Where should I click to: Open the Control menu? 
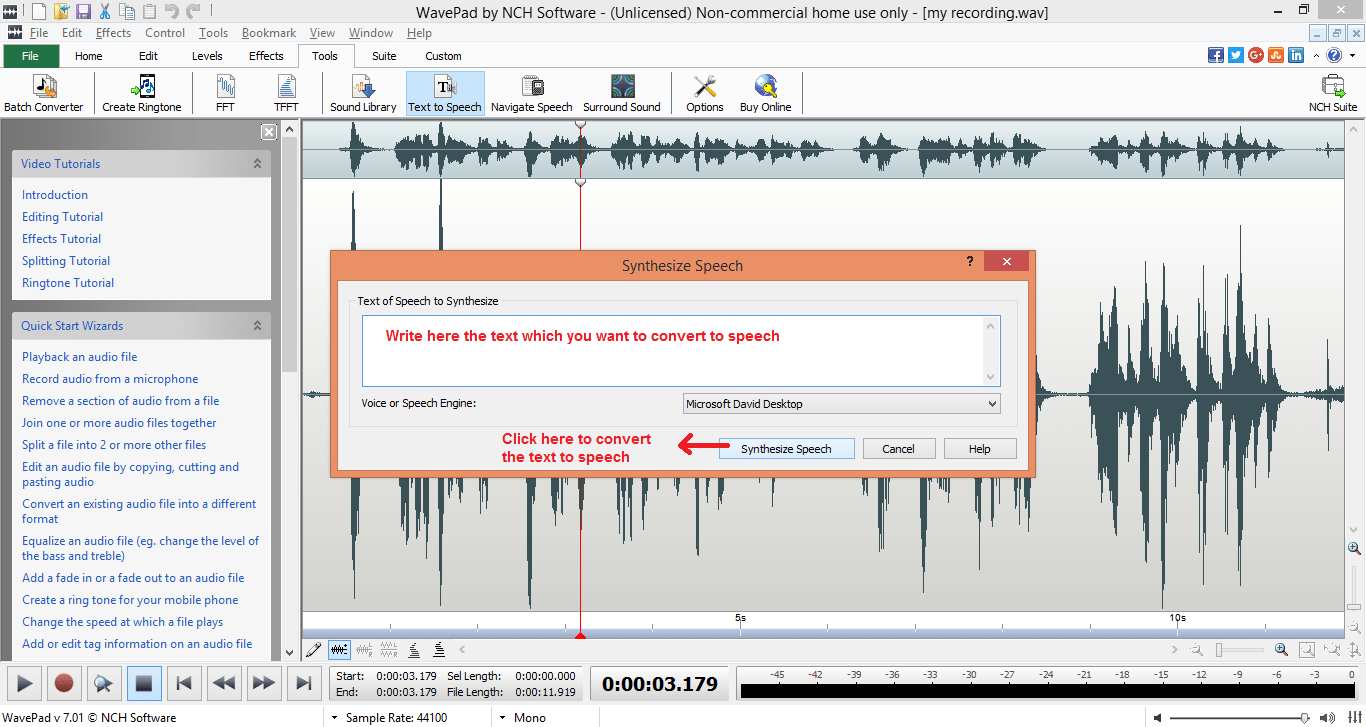(164, 32)
